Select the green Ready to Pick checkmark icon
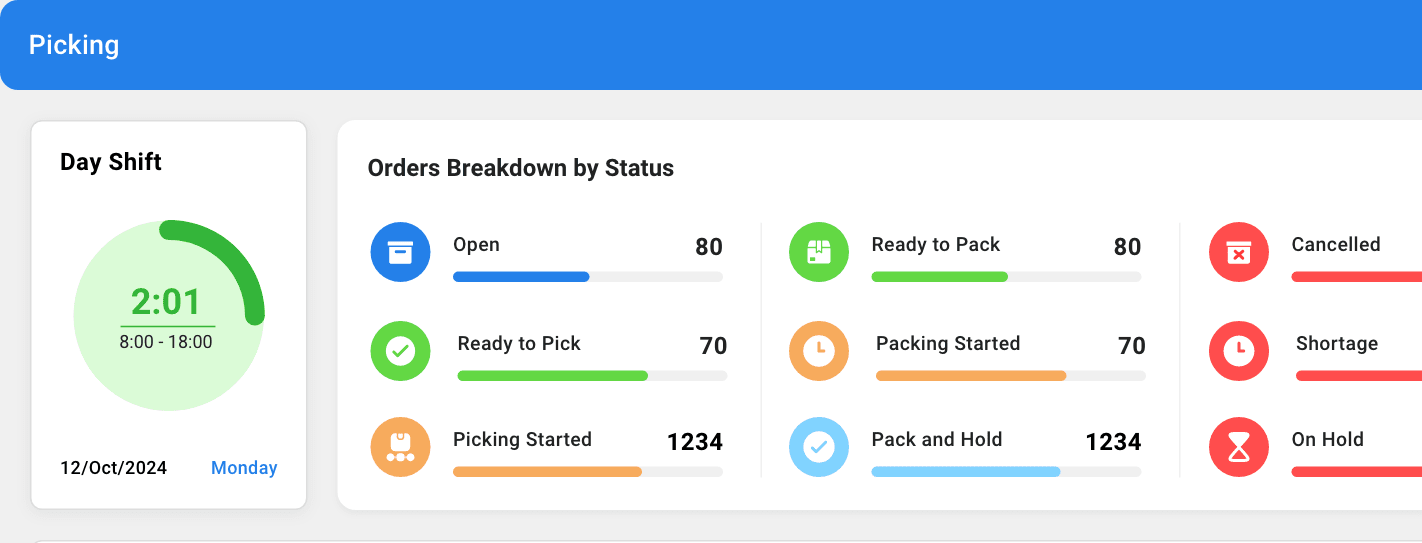Screen dimensions: 1422x543 point(400,351)
